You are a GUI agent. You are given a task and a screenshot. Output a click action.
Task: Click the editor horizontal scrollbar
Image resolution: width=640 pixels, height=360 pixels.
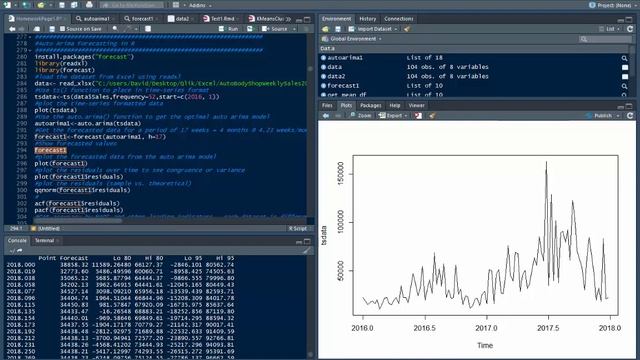point(78,221)
